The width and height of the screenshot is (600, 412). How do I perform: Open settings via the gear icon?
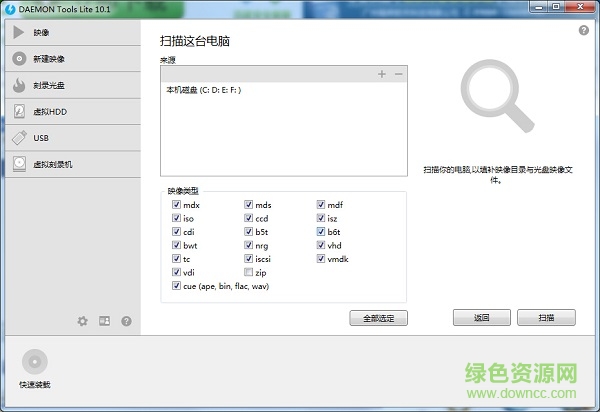click(x=83, y=321)
